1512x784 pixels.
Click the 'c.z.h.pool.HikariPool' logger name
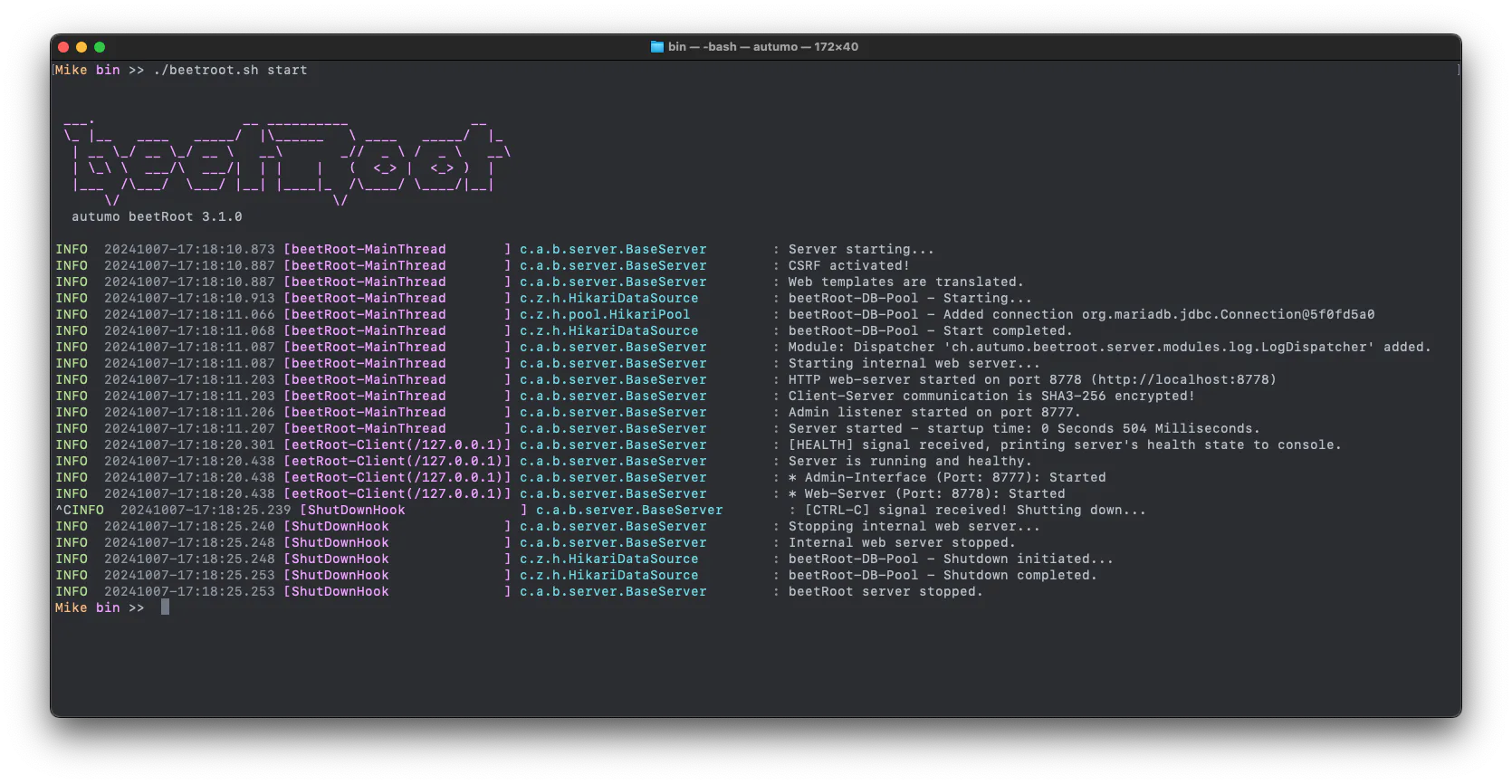click(605, 314)
